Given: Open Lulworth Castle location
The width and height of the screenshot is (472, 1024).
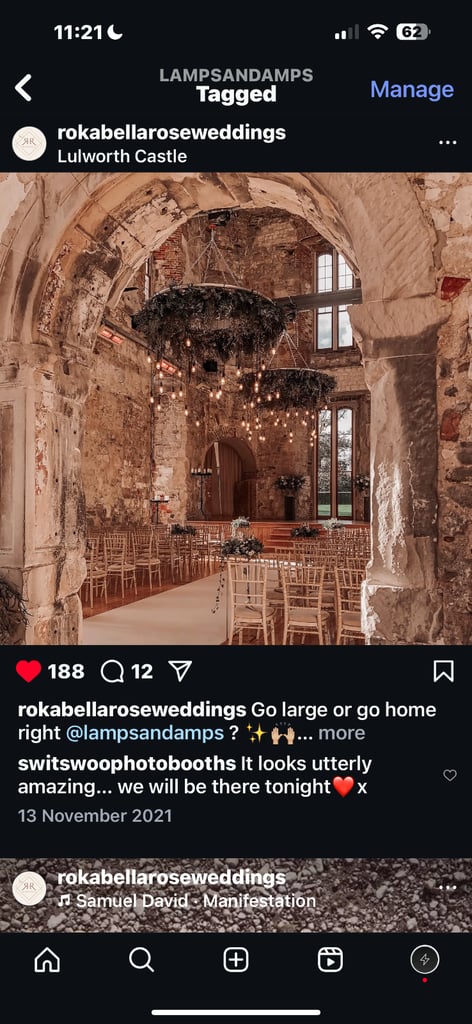Looking at the screenshot, I should click(122, 156).
